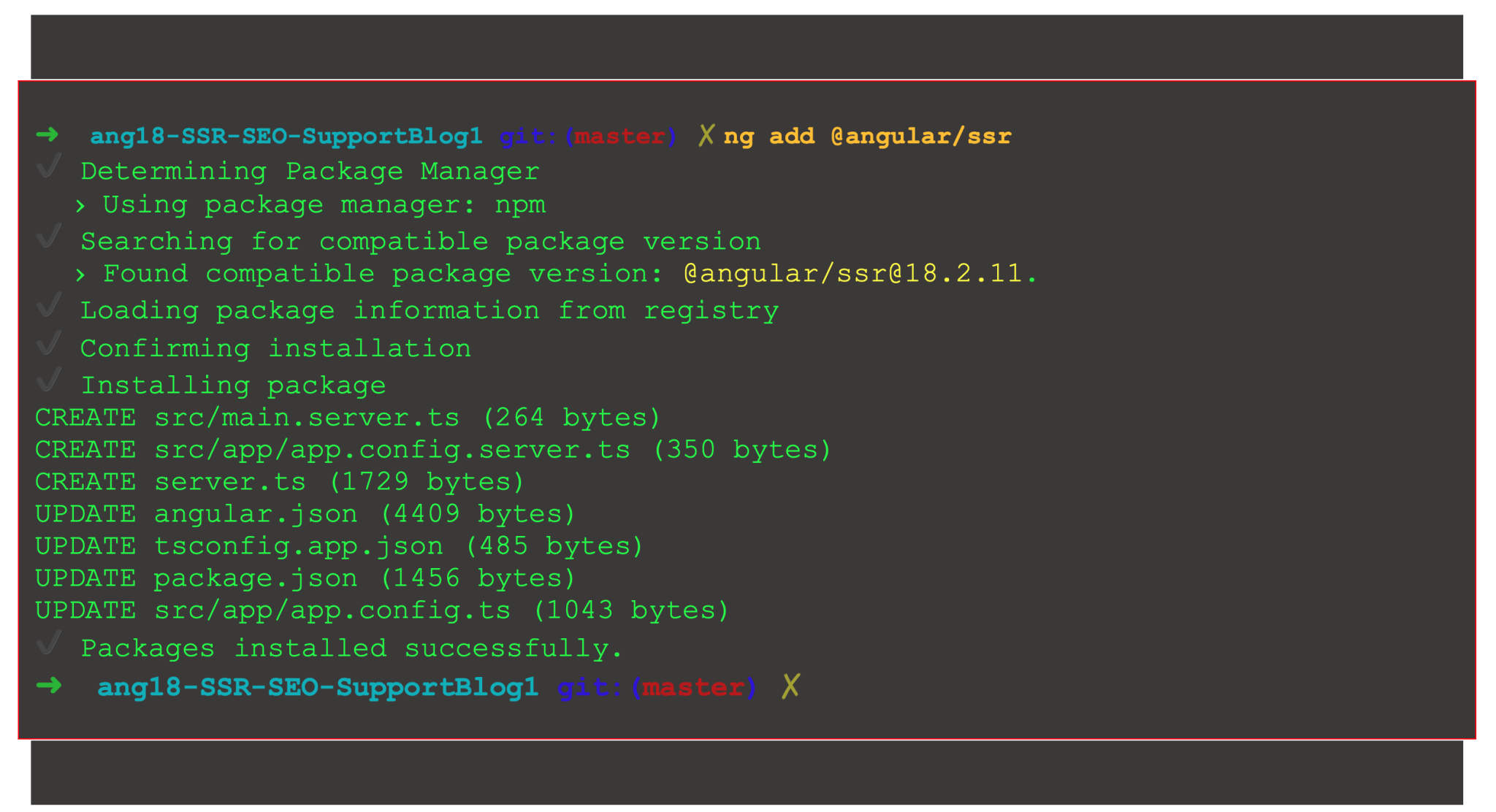This screenshot has width=1496, height=812.
Task: Click the tsconfig.app.json filename
Action: click(298, 546)
